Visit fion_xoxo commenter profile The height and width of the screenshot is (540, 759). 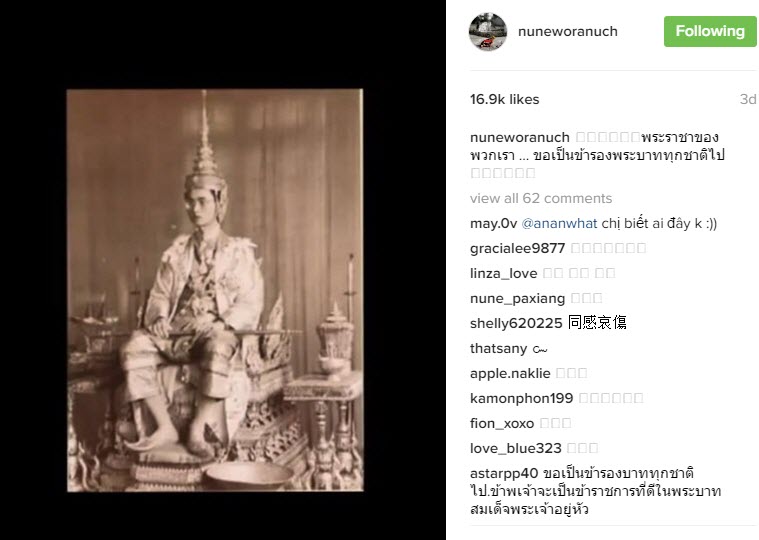[502, 423]
